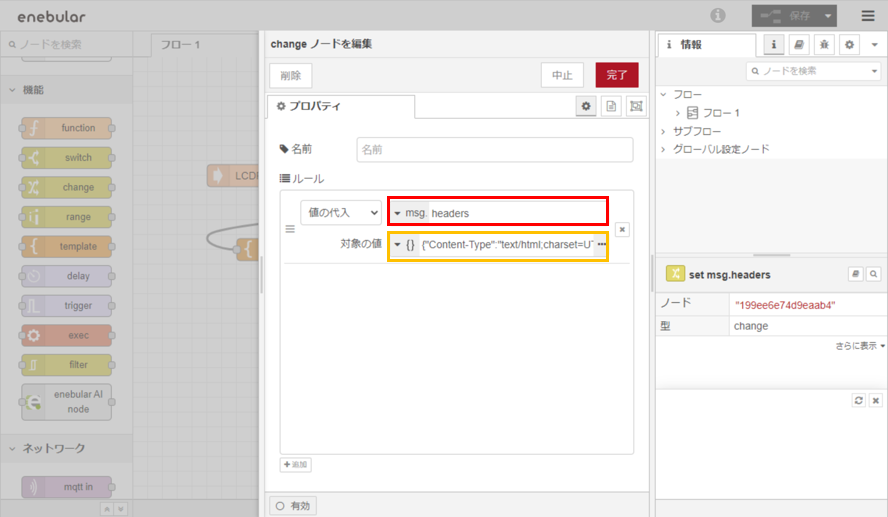Click the +追加 add rule button
The width and height of the screenshot is (888, 517).
296,464
